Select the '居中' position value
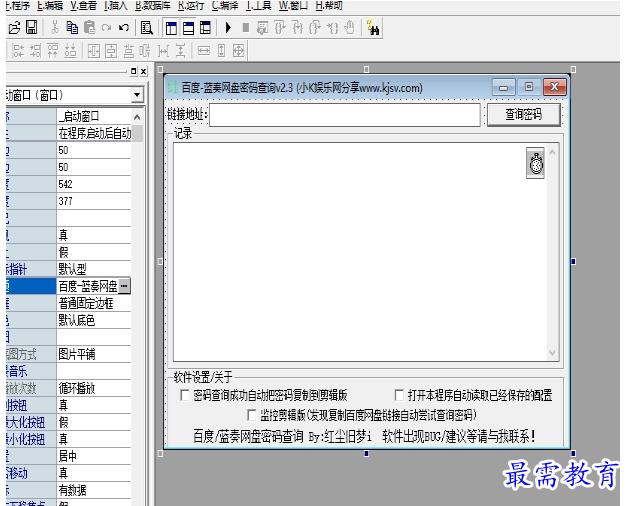The image size is (627, 506). pos(94,456)
